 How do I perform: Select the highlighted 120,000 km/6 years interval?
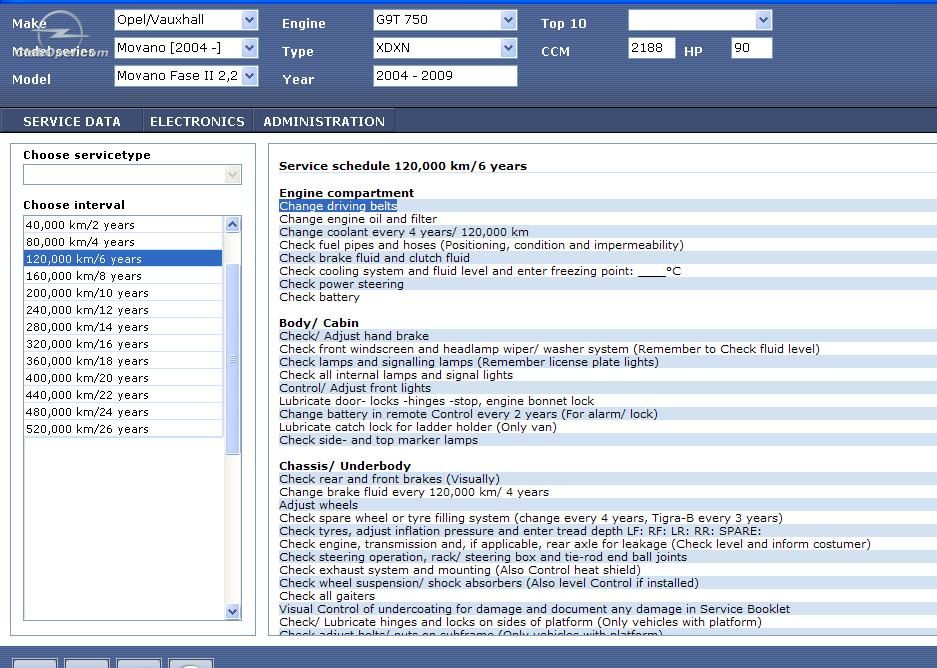[123, 259]
